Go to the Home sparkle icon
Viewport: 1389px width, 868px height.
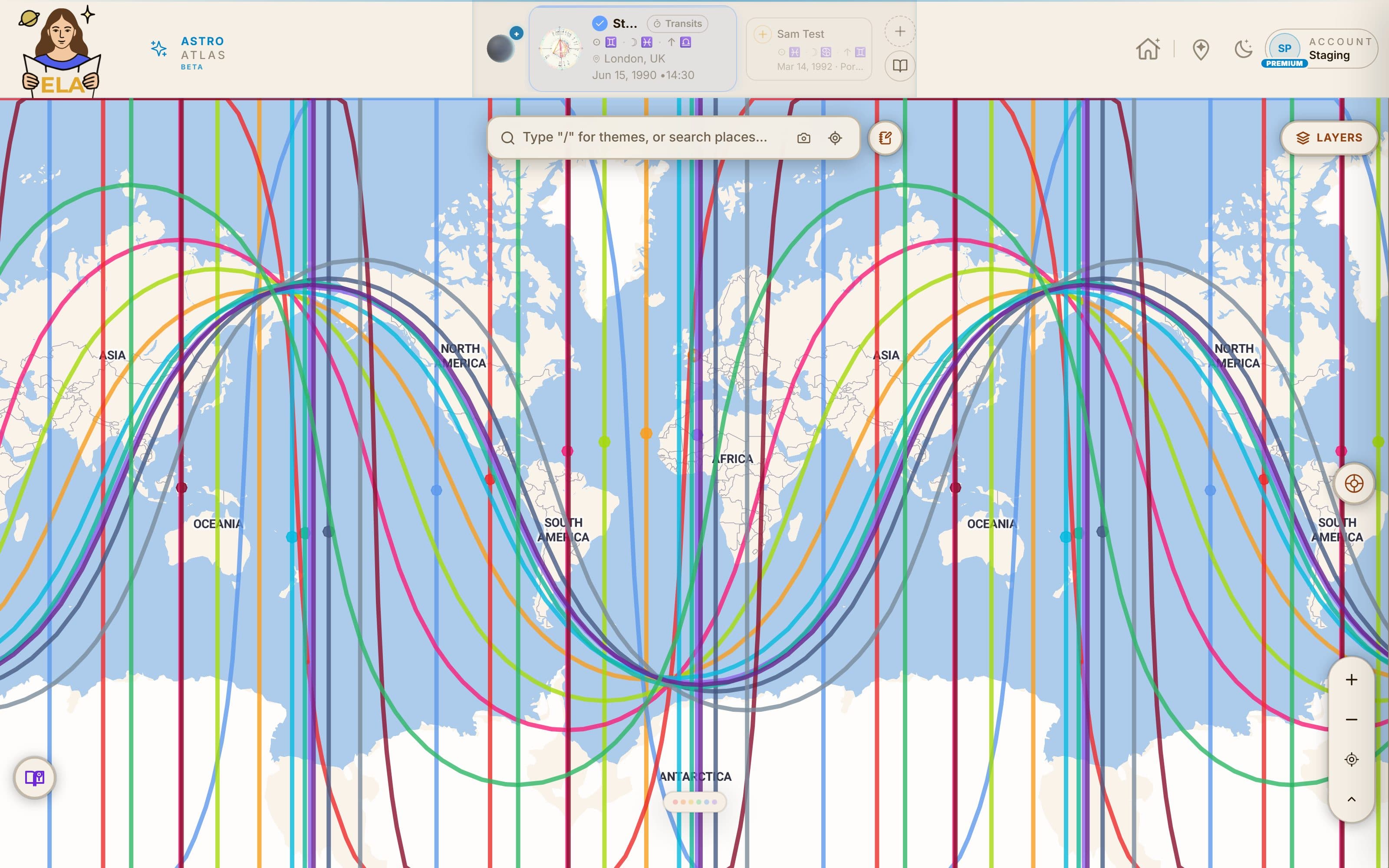pos(1149,49)
